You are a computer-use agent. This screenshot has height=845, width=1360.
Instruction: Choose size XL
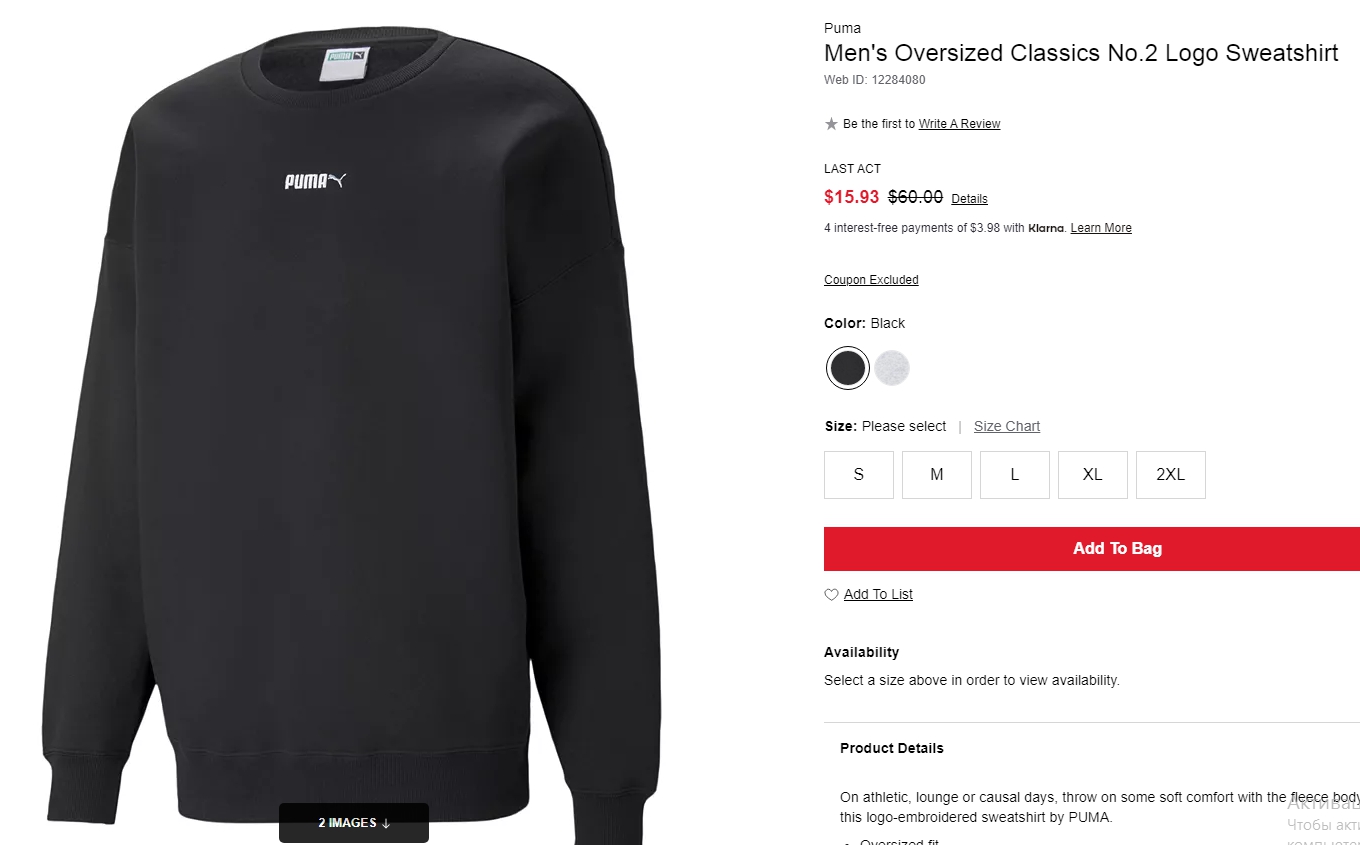coord(1093,475)
